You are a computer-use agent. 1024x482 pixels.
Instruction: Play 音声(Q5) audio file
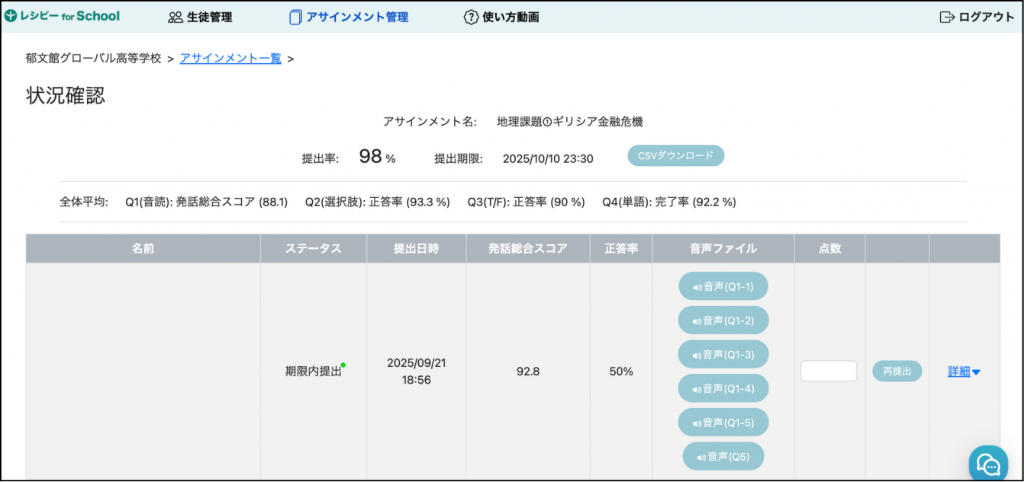(723, 456)
